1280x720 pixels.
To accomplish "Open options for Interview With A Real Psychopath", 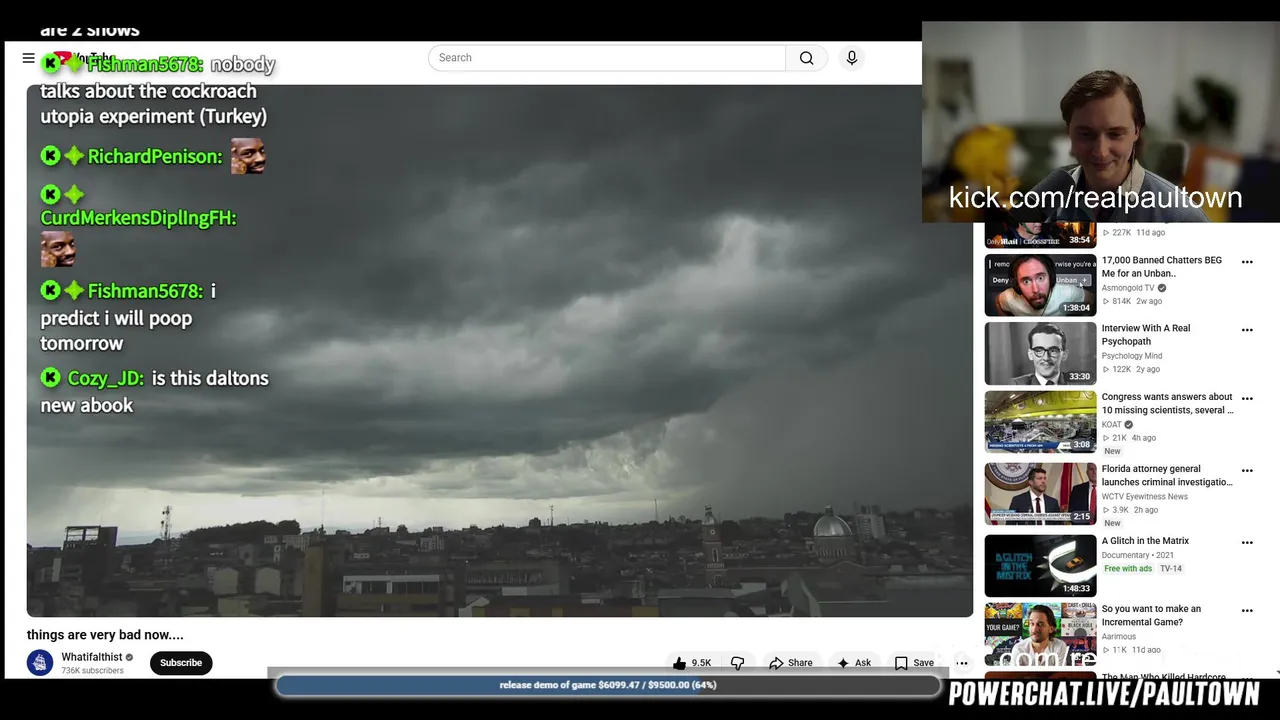I will 1247,330.
